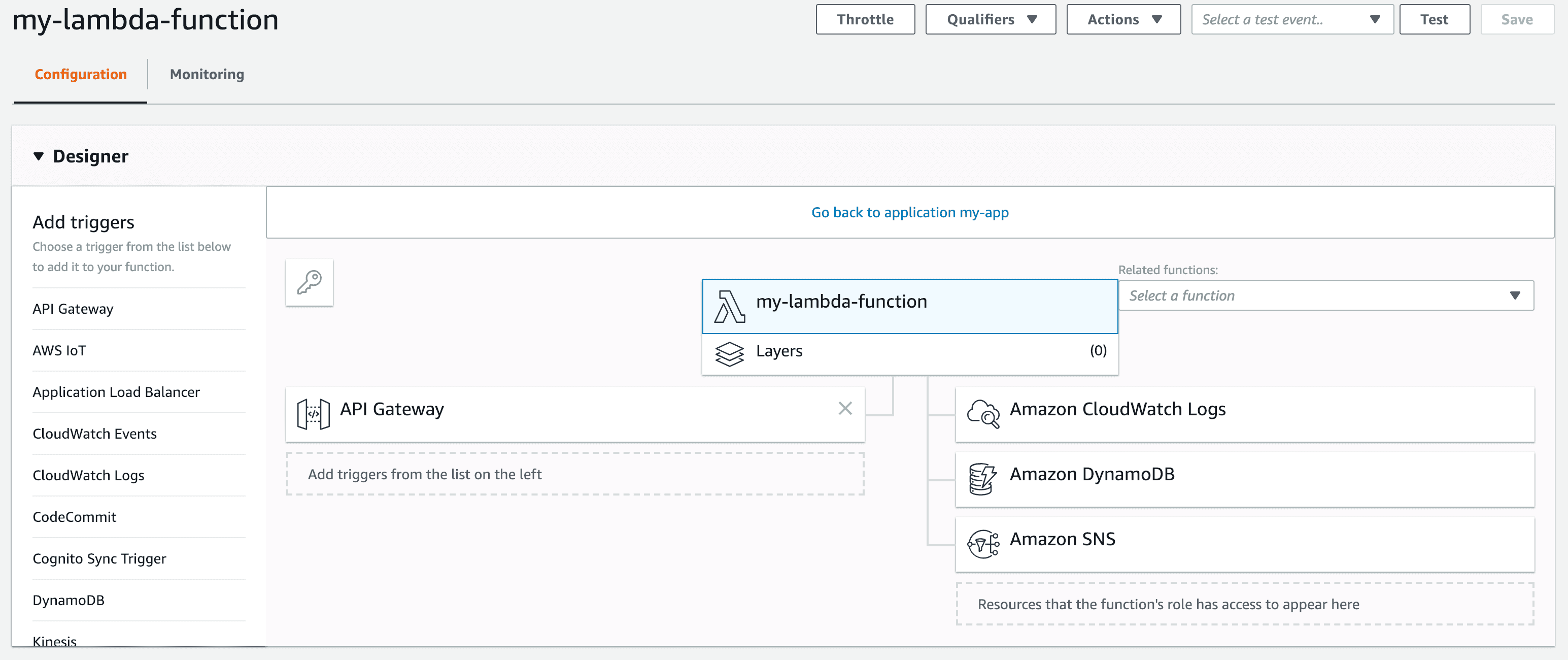Add Application Load Balancer trigger
This screenshot has height=660, width=1568.
pyautogui.click(x=116, y=392)
